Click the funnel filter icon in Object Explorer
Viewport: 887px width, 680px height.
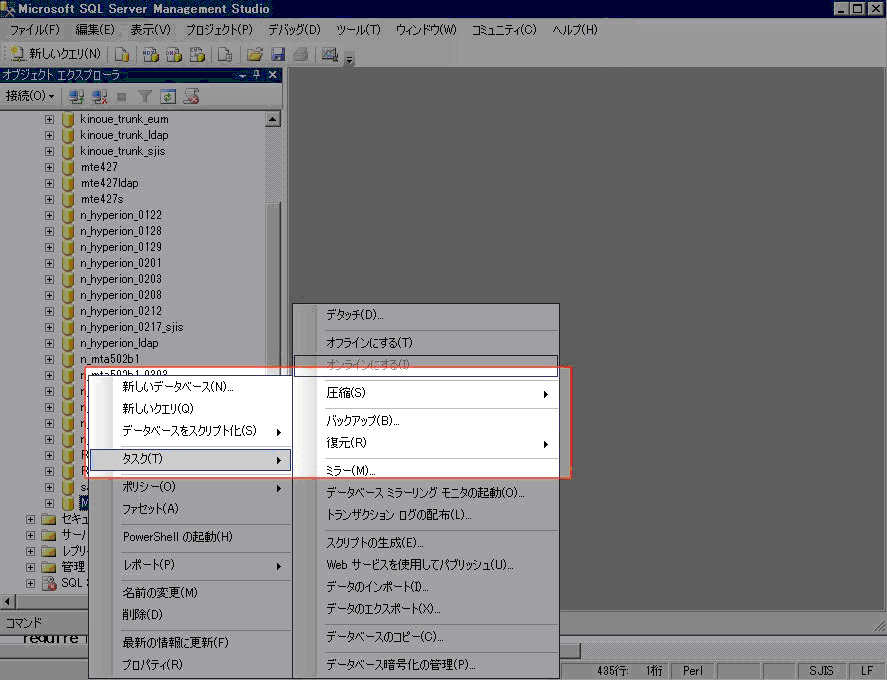pos(145,97)
